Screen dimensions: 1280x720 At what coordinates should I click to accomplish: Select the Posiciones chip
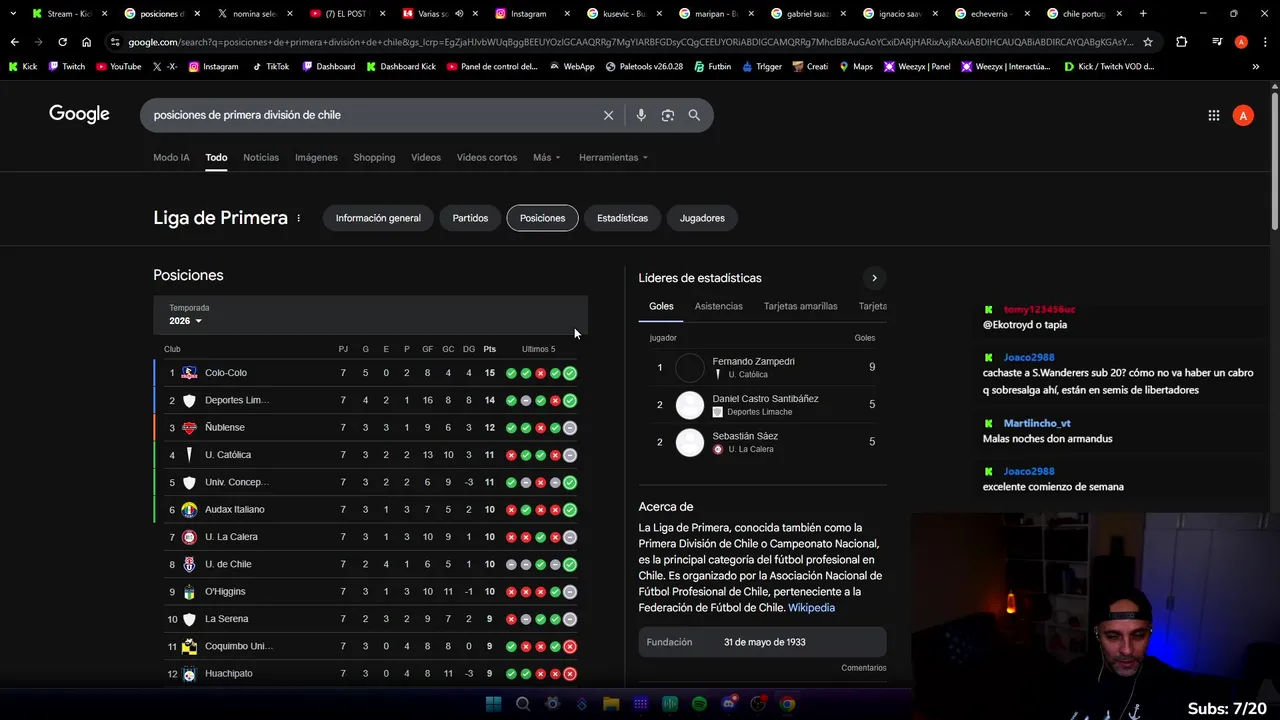click(542, 218)
